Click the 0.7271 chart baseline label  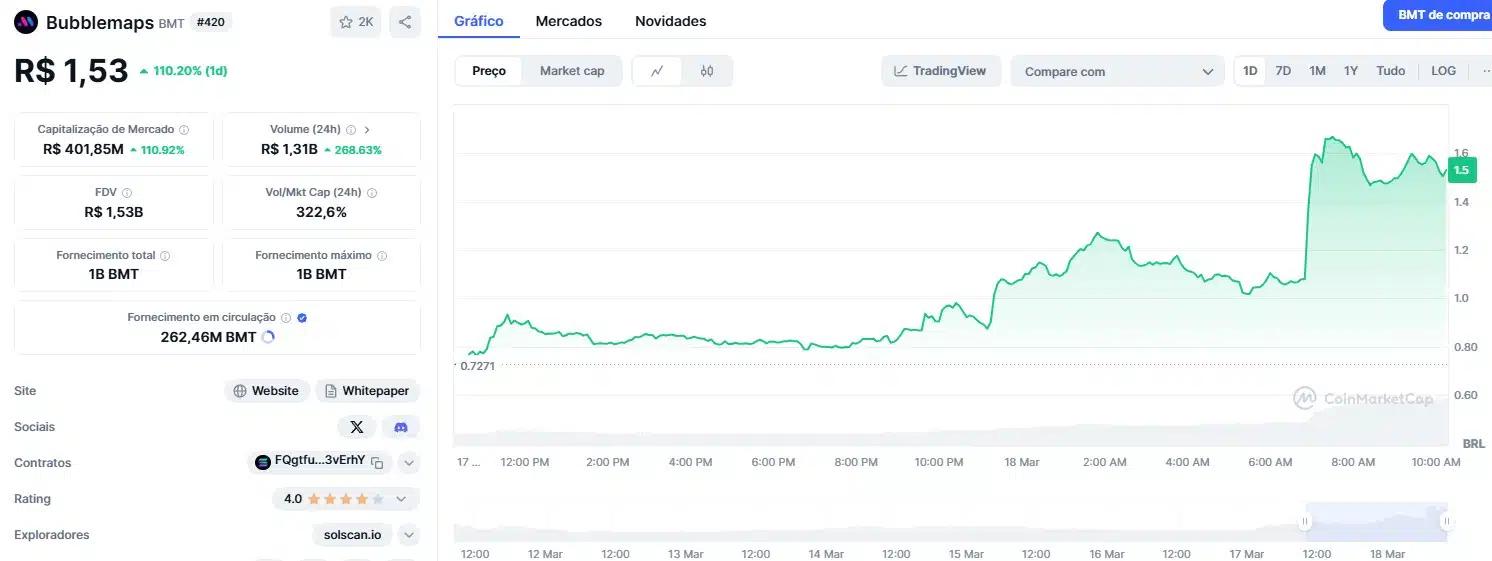pos(477,366)
